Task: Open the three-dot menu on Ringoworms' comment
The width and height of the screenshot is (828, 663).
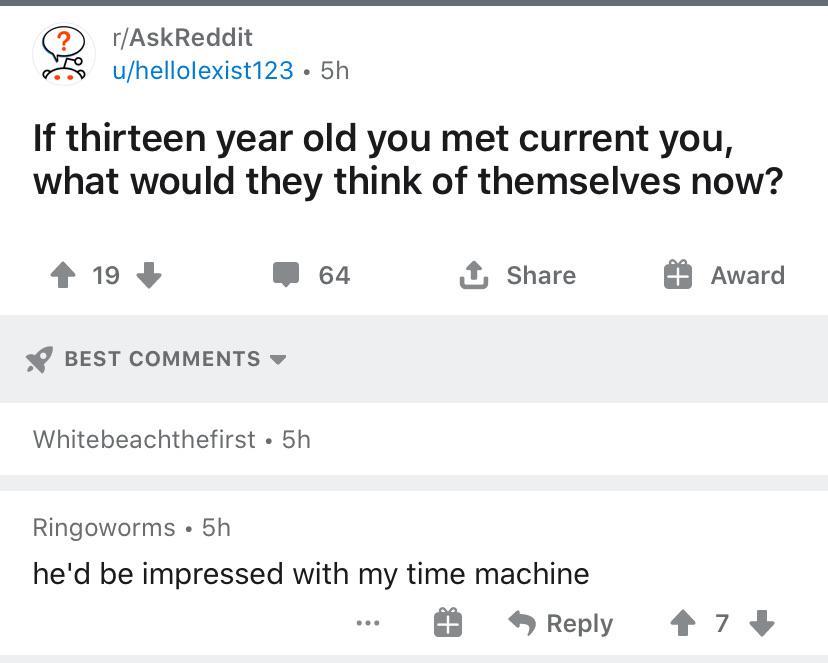Action: tap(368, 623)
